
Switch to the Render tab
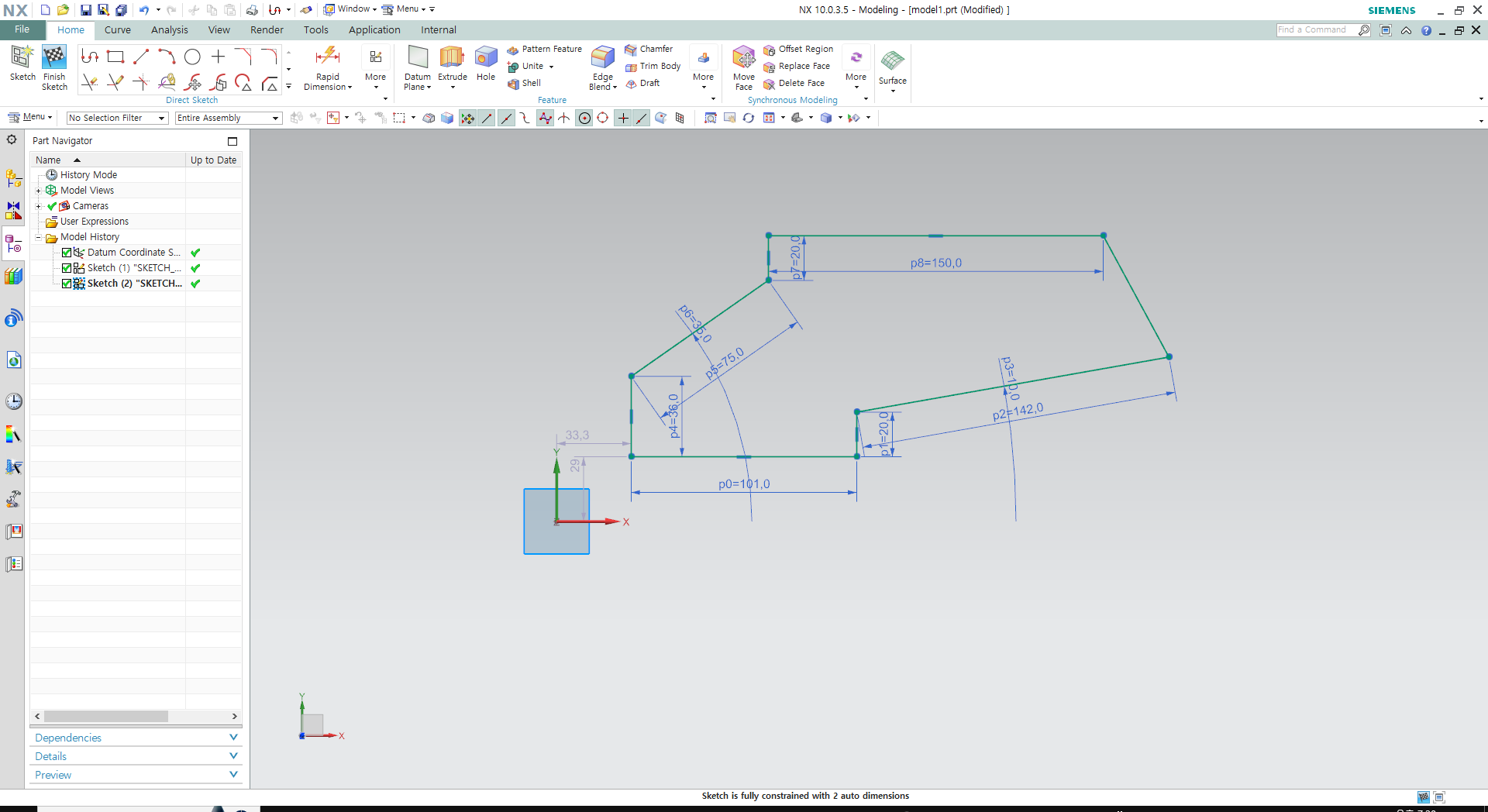[267, 30]
